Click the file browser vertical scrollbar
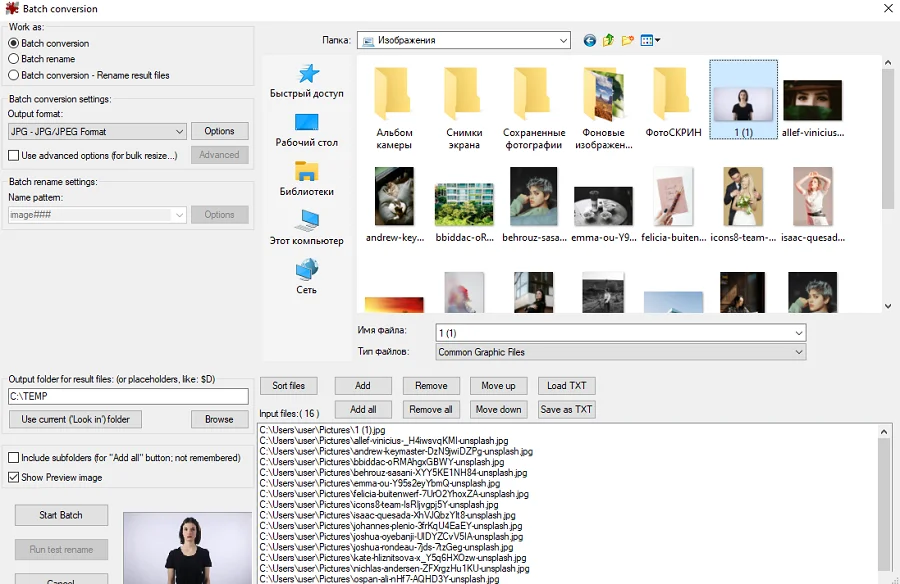 pyautogui.click(x=887, y=180)
